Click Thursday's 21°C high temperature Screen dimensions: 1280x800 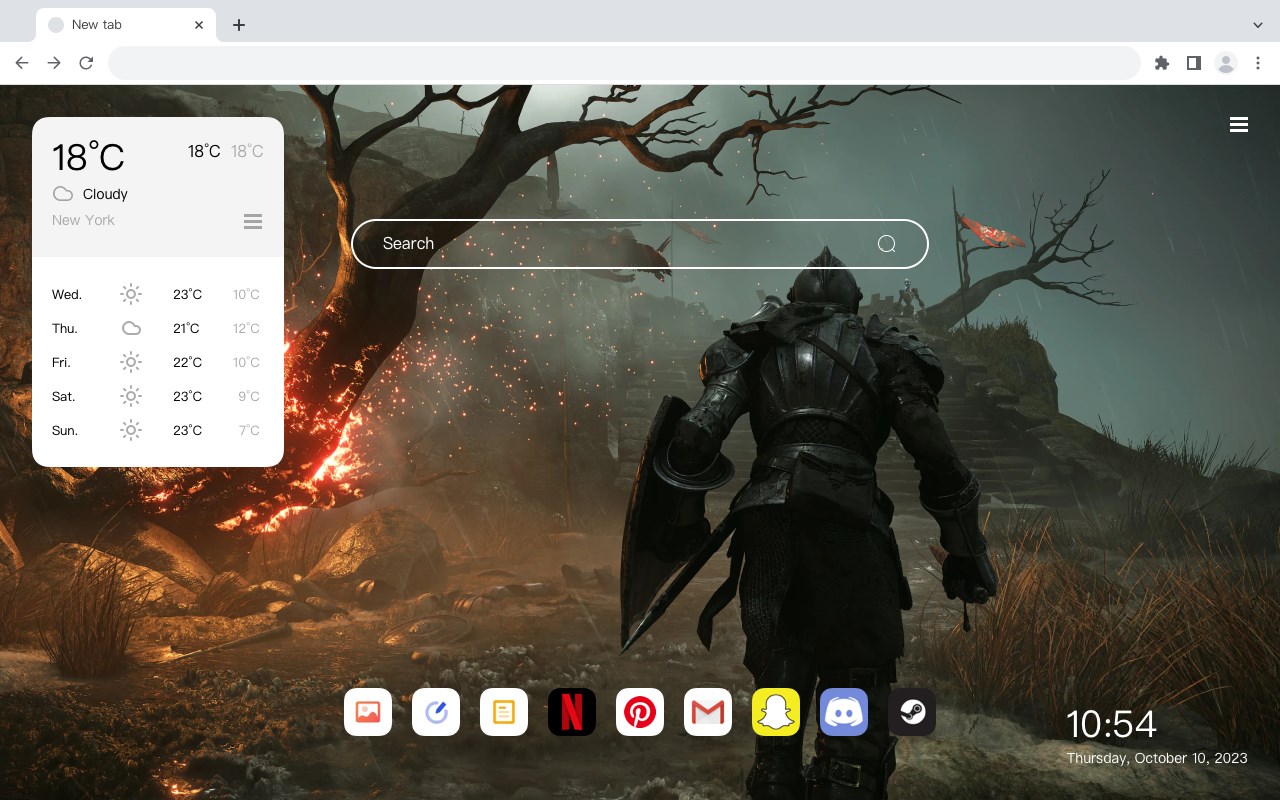(x=186, y=328)
